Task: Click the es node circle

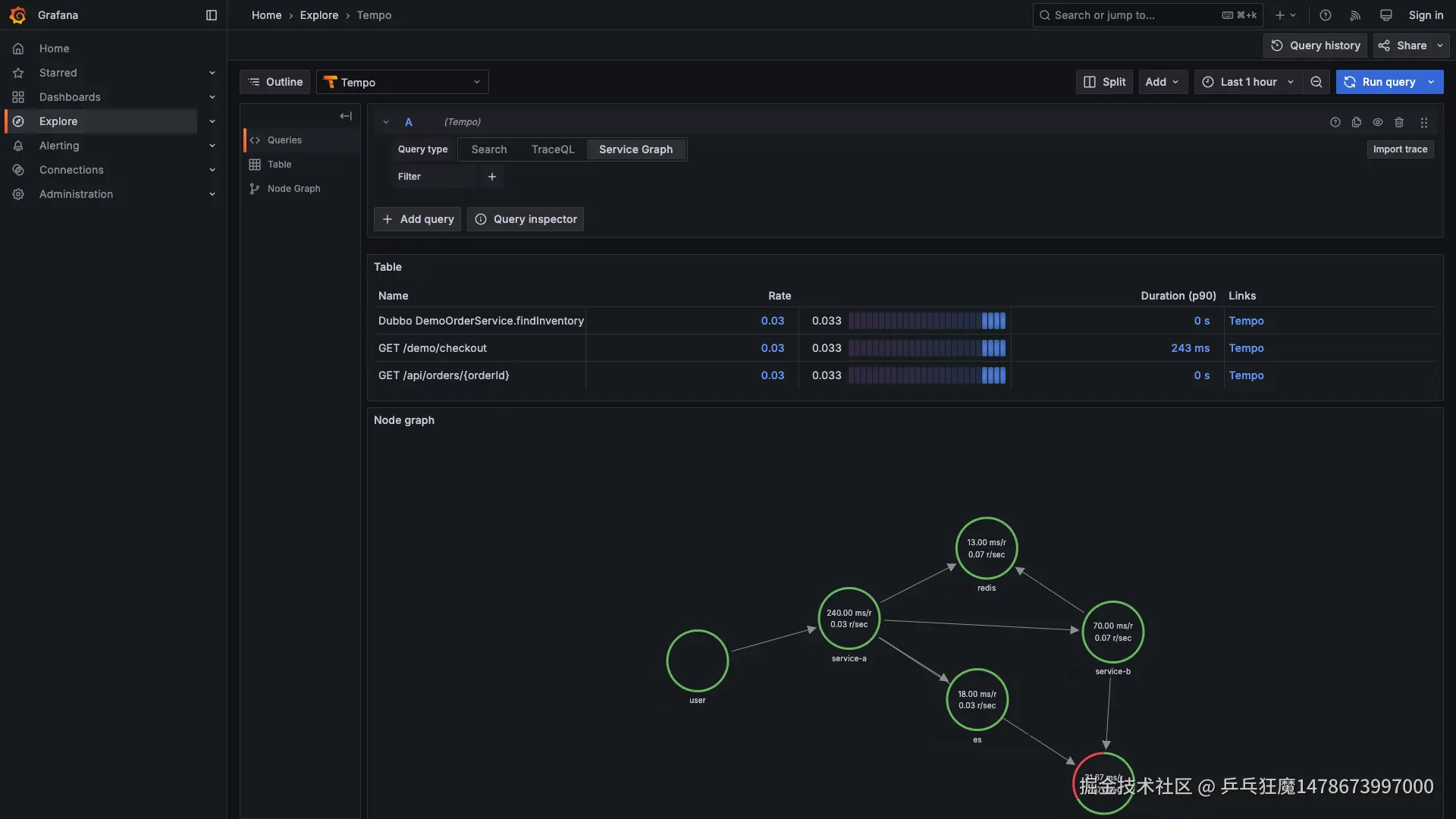Action: pos(977,699)
